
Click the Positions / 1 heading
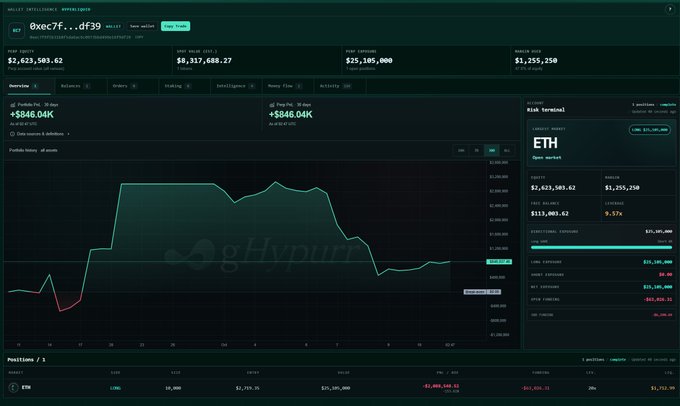click(x=26, y=360)
